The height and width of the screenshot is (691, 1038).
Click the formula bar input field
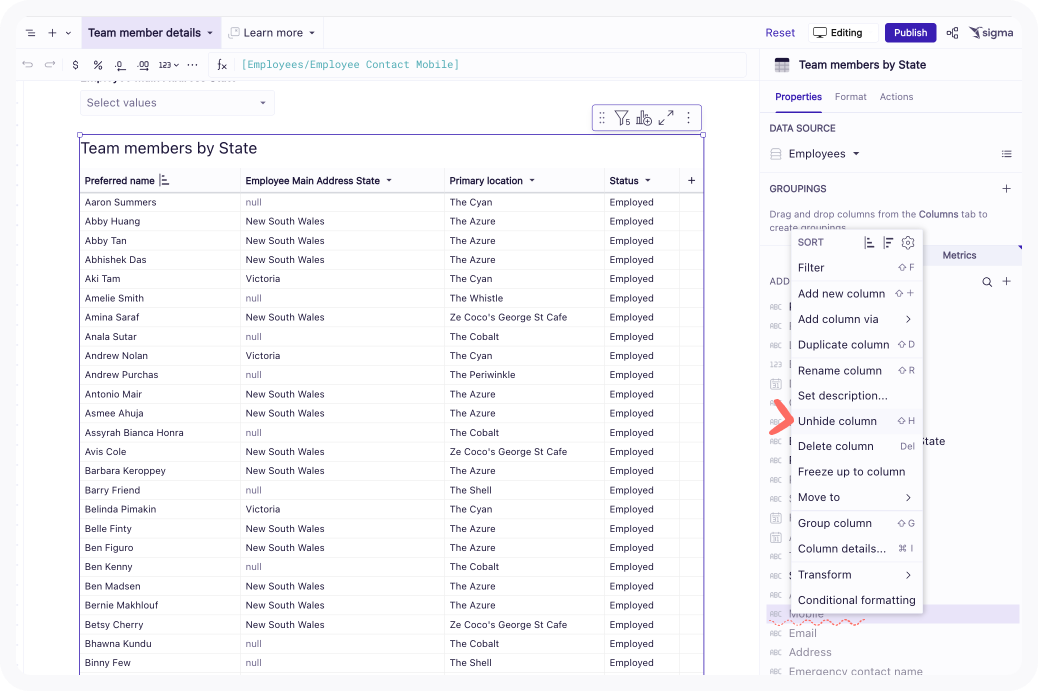pyautogui.click(x=490, y=65)
